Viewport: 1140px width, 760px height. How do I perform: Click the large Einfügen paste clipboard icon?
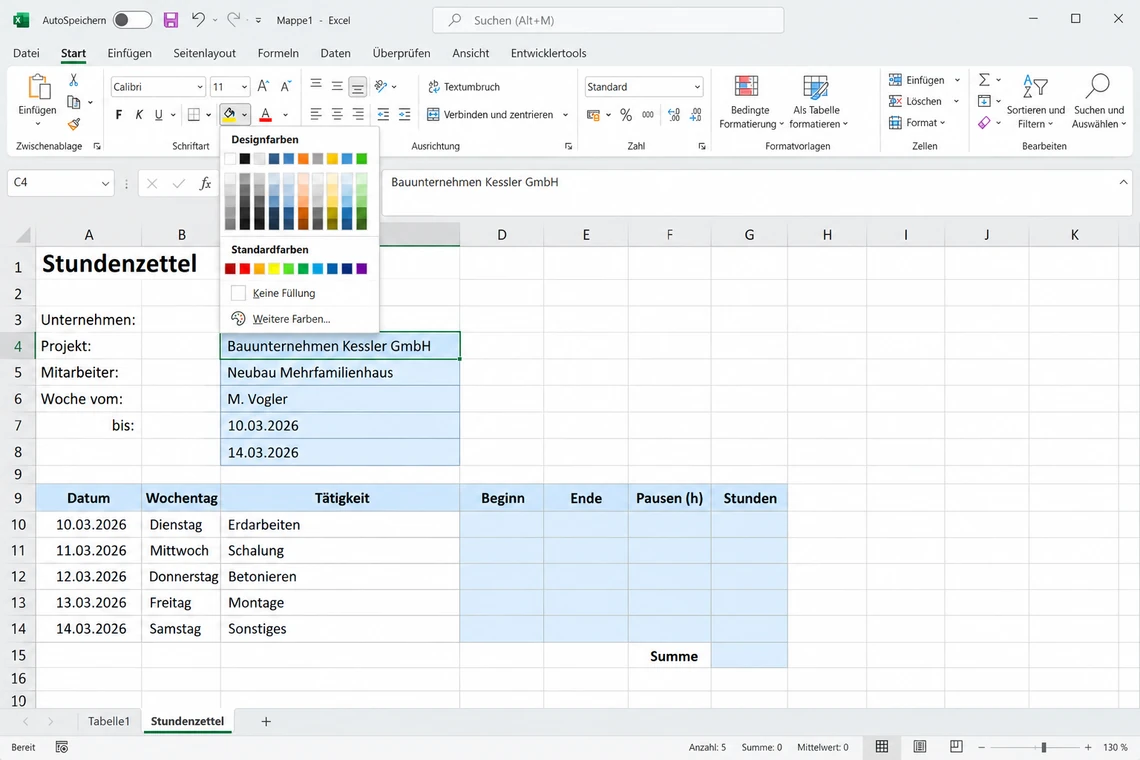38,87
